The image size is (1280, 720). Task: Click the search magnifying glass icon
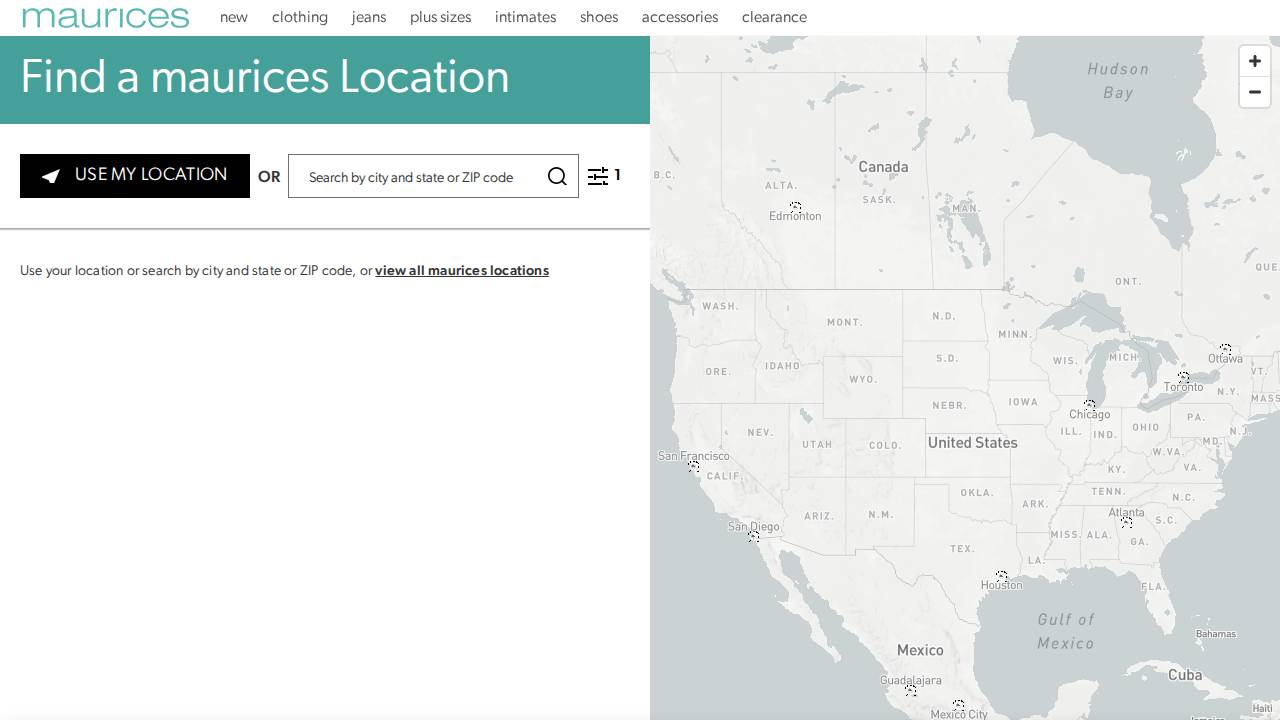point(557,176)
